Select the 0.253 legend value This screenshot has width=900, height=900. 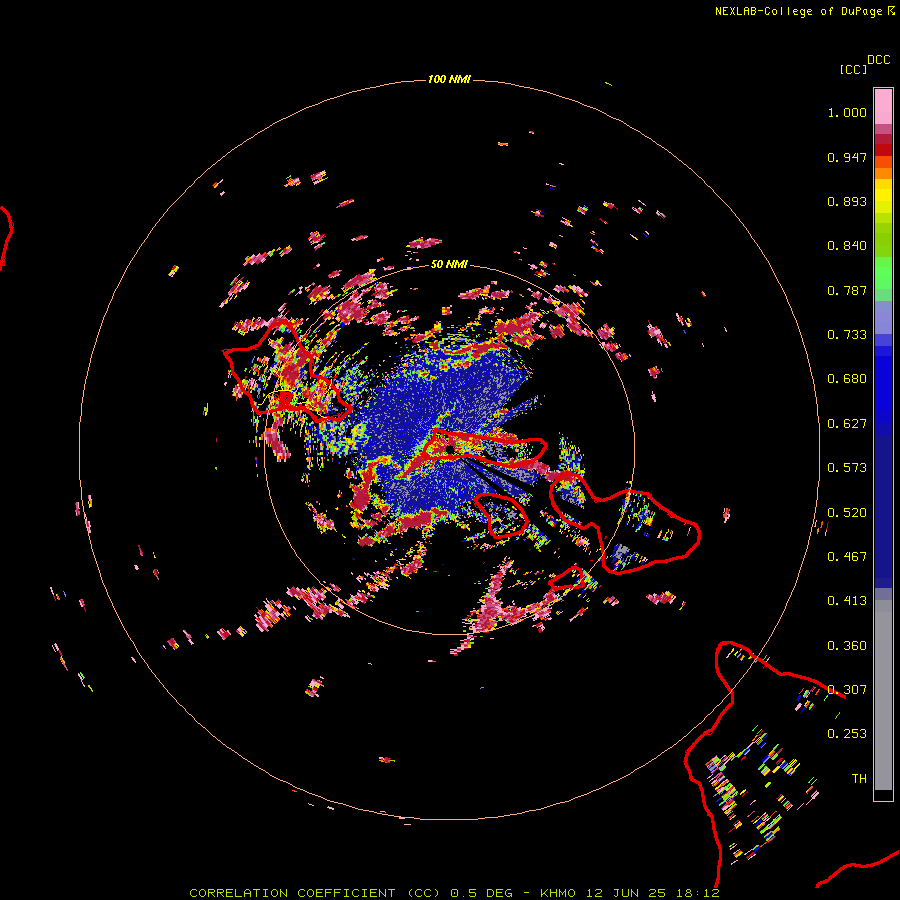(847, 734)
